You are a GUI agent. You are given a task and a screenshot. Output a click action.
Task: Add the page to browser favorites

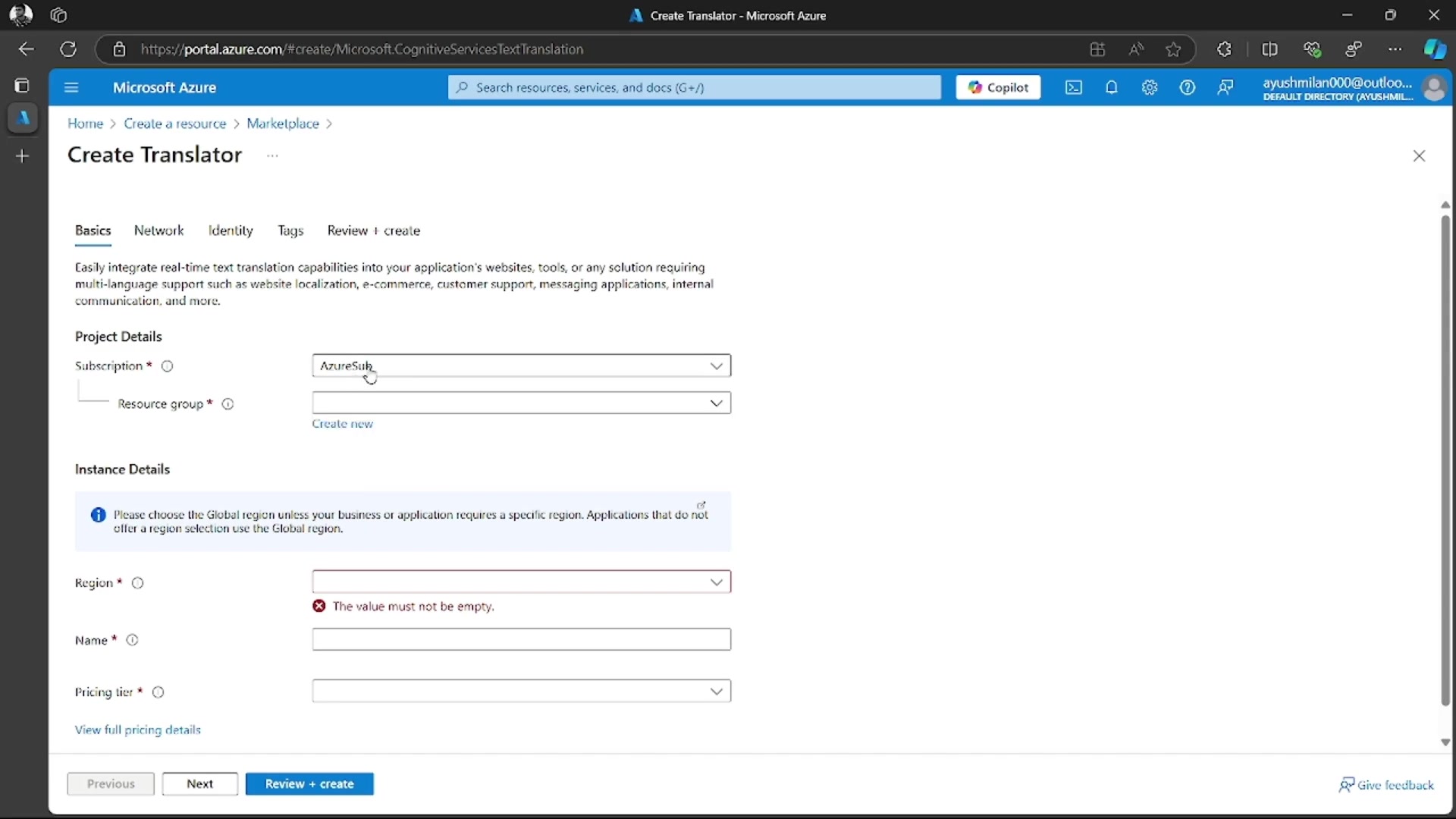[1173, 49]
